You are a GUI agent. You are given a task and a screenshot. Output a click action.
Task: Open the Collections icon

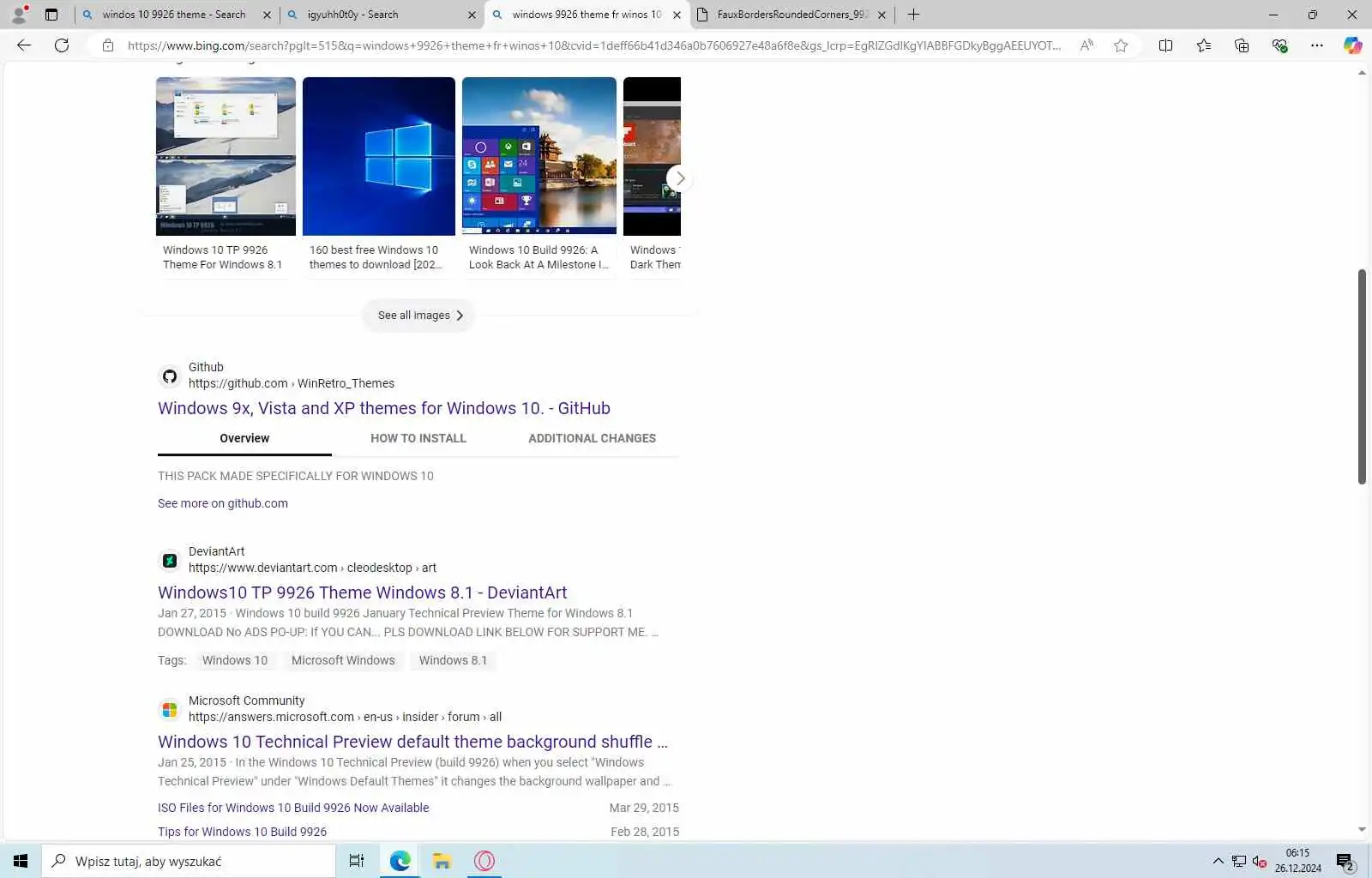tap(1242, 45)
